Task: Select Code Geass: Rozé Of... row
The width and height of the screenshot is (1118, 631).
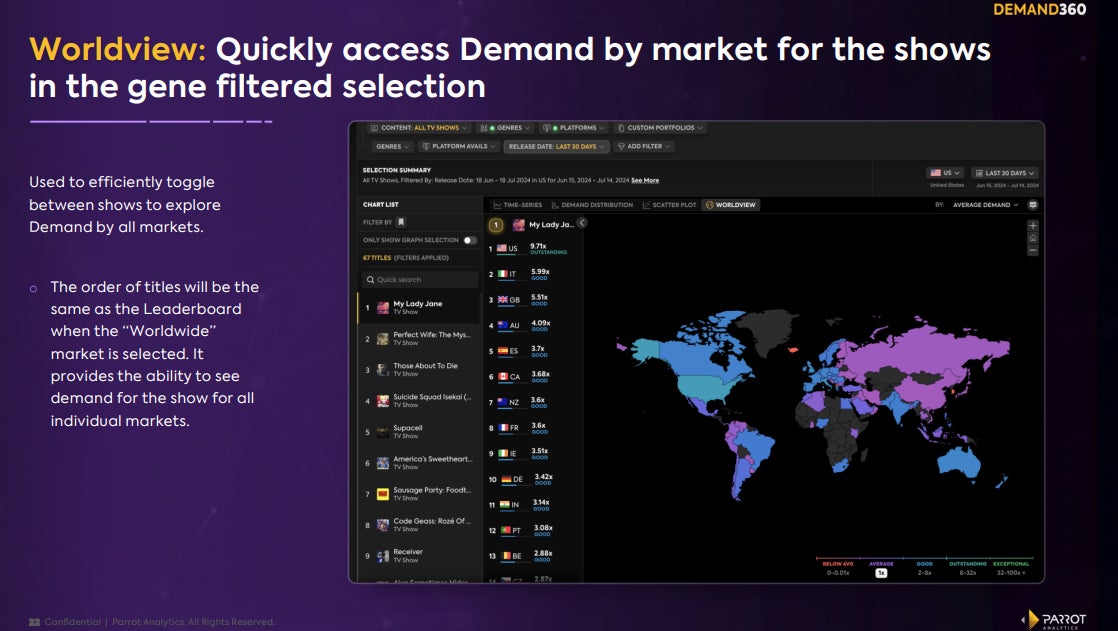Action: click(x=419, y=525)
